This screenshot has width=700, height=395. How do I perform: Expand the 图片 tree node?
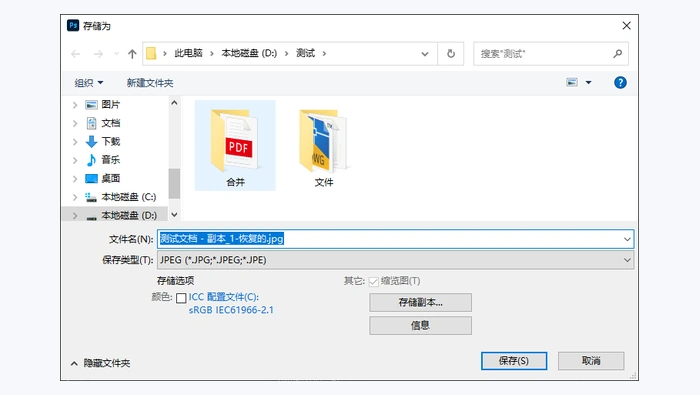75,105
